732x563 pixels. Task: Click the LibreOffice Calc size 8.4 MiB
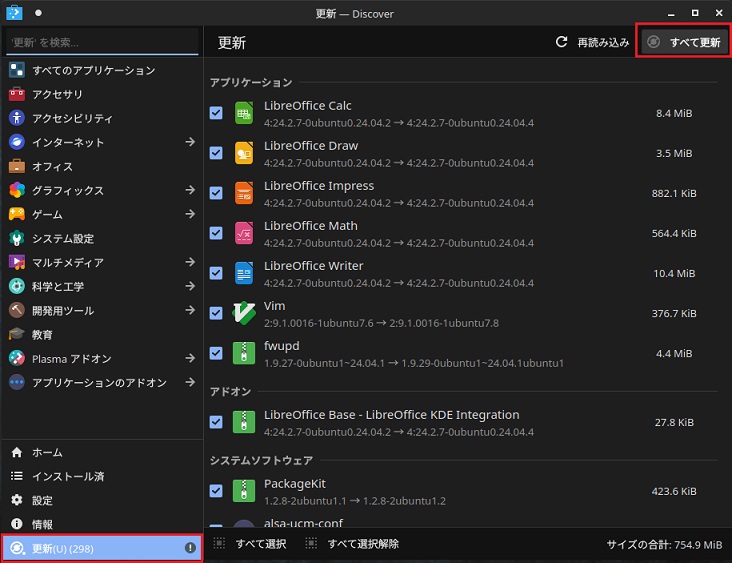click(x=674, y=113)
